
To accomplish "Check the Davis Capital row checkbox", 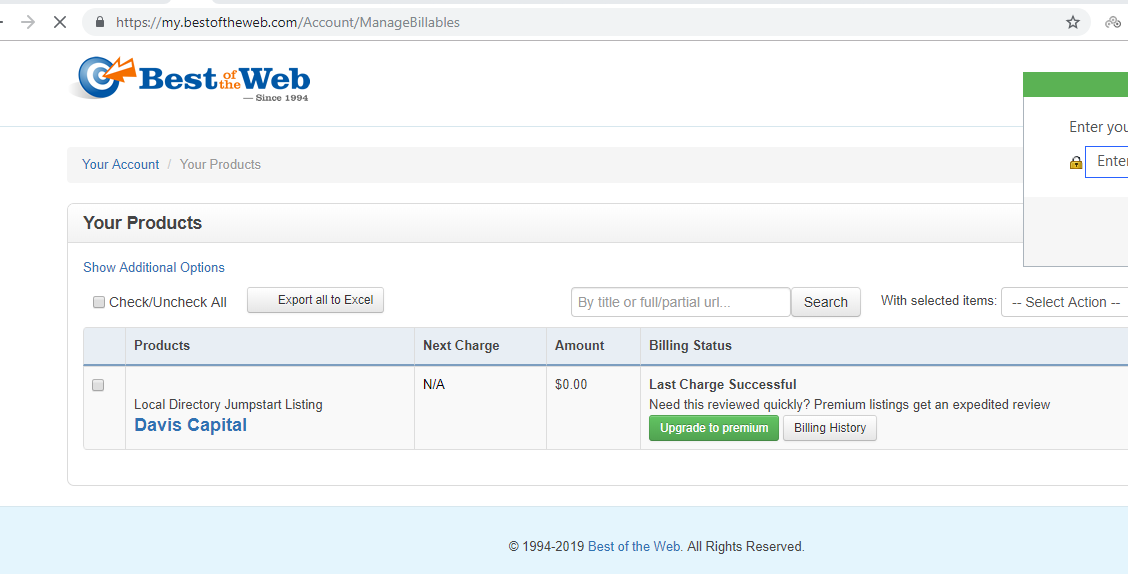I will 99,385.
